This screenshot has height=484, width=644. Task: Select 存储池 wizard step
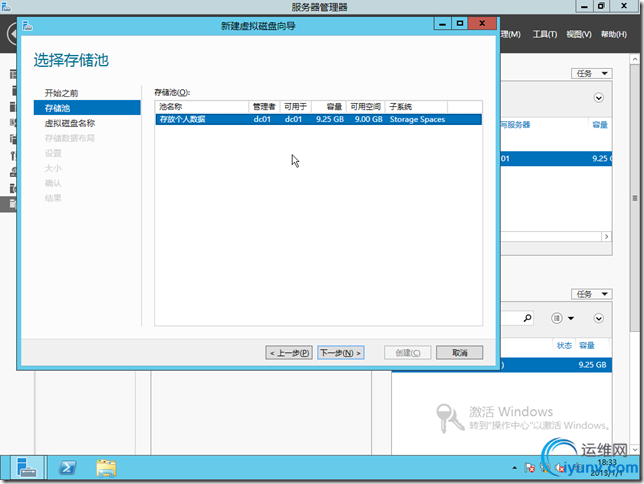coord(87,108)
